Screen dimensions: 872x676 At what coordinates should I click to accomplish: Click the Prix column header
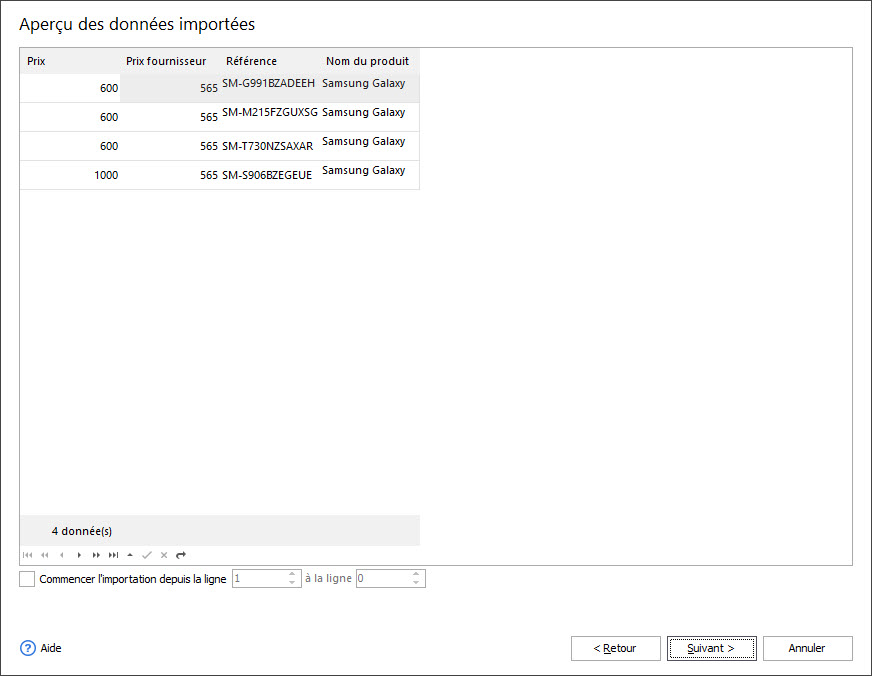[70, 61]
